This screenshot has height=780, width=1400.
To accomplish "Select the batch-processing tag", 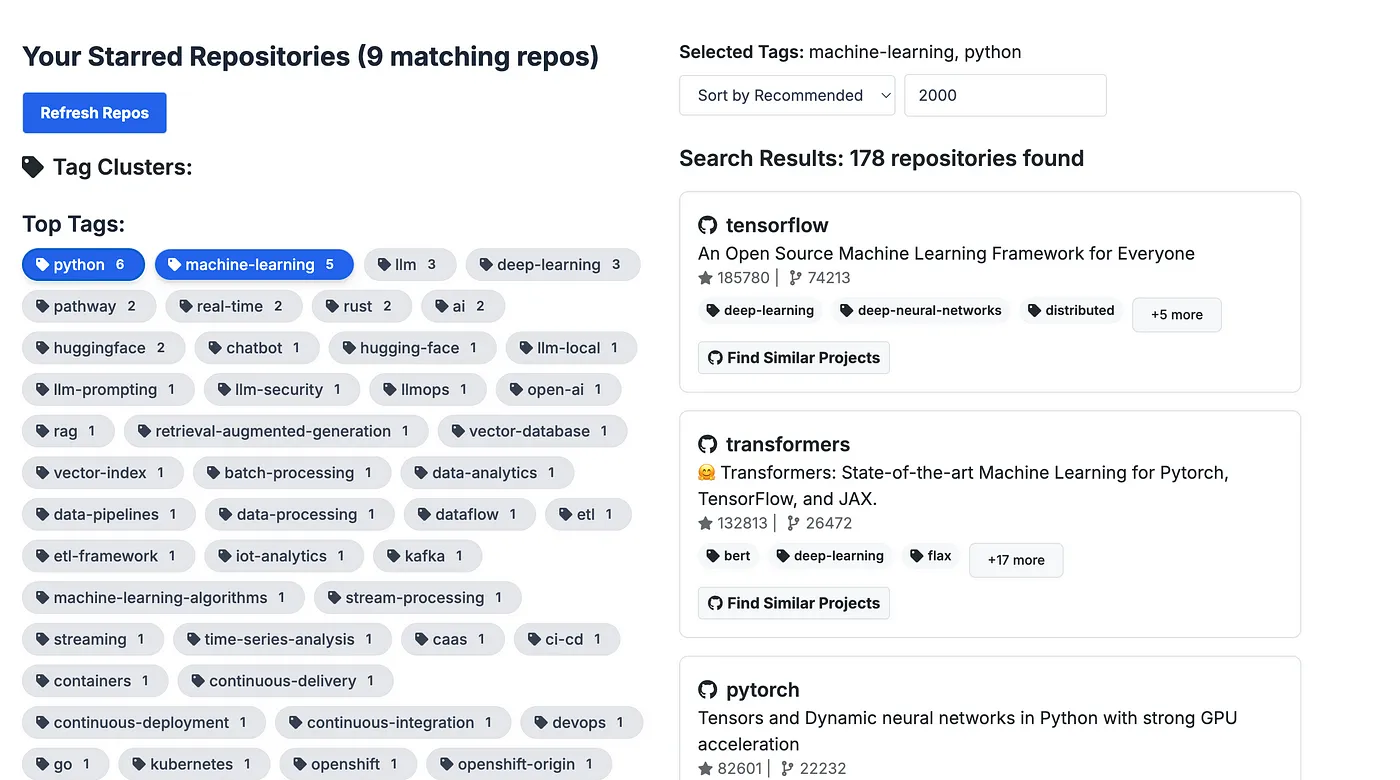I will (292, 473).
